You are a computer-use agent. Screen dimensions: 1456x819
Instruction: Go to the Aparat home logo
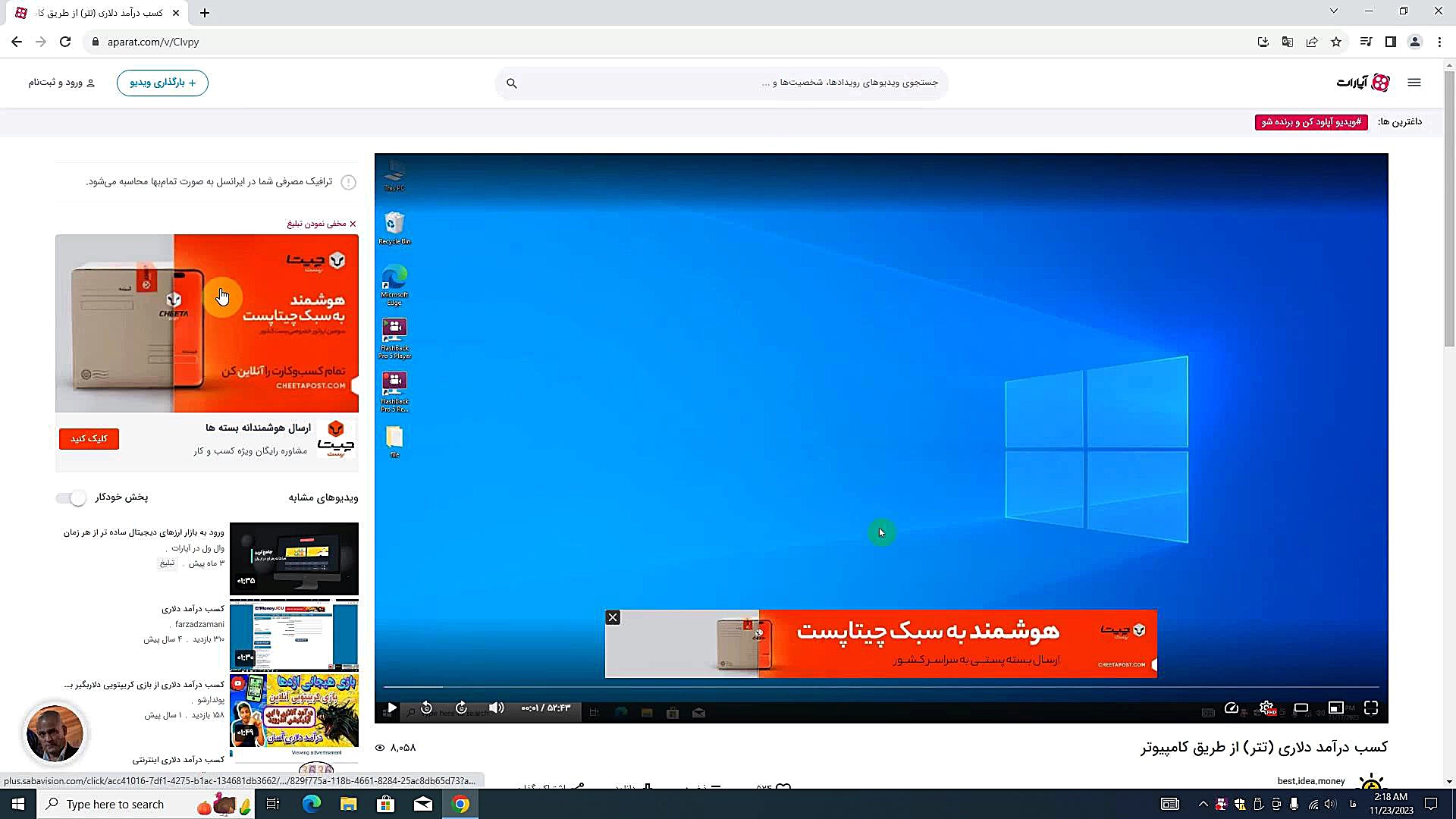(1363, 83)
